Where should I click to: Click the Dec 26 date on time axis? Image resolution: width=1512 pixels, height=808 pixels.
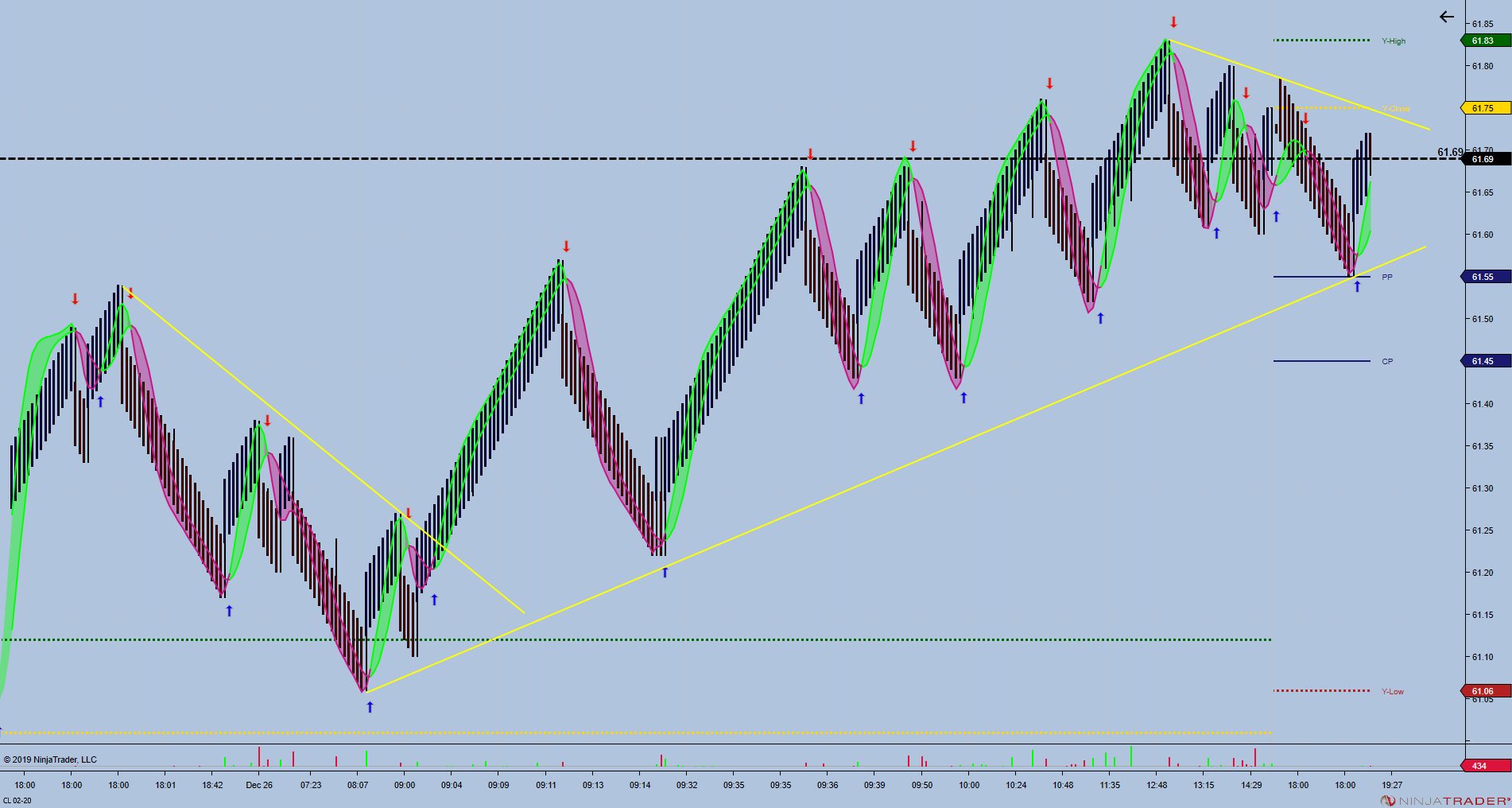click(259, 785)
